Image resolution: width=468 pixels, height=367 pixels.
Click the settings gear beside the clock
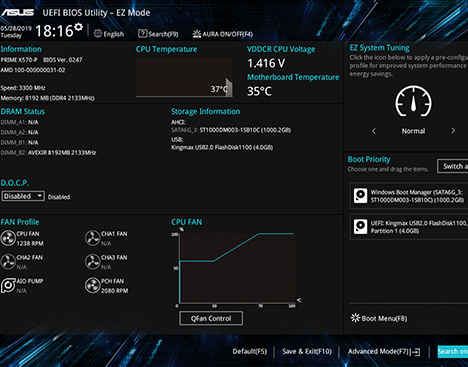tap(79, 27)
